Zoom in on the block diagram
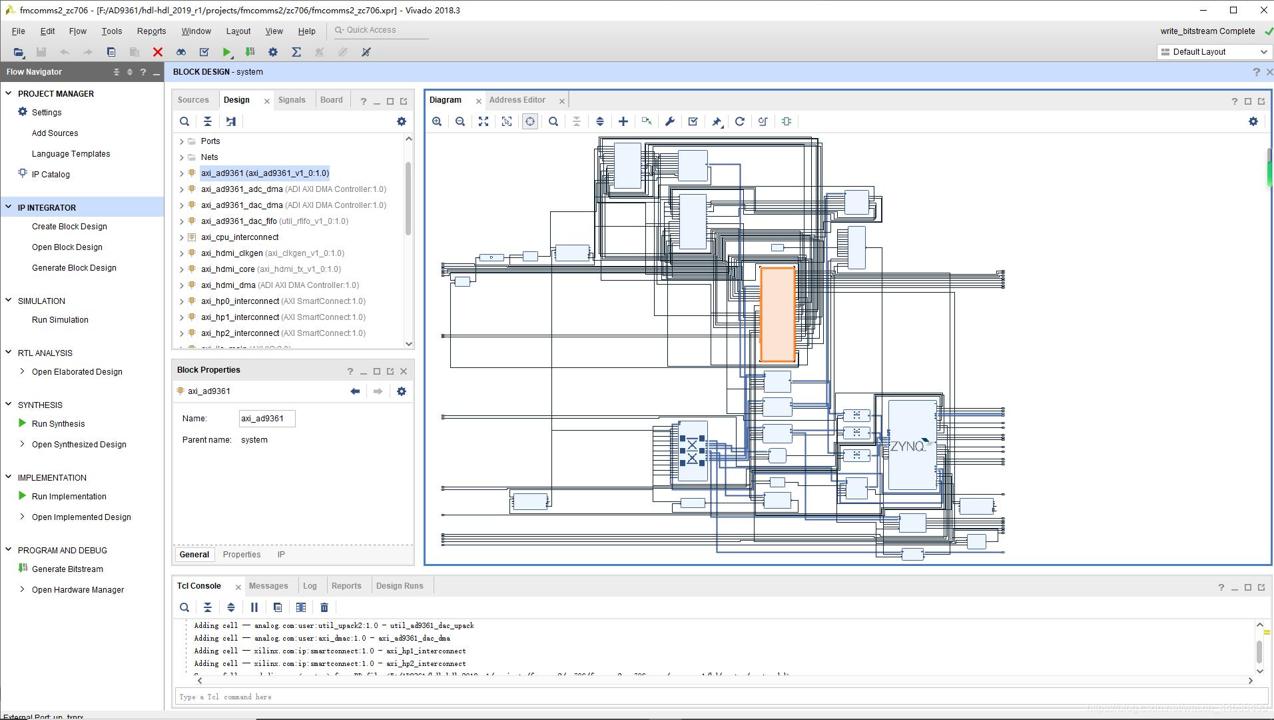 tap(437, 121)
